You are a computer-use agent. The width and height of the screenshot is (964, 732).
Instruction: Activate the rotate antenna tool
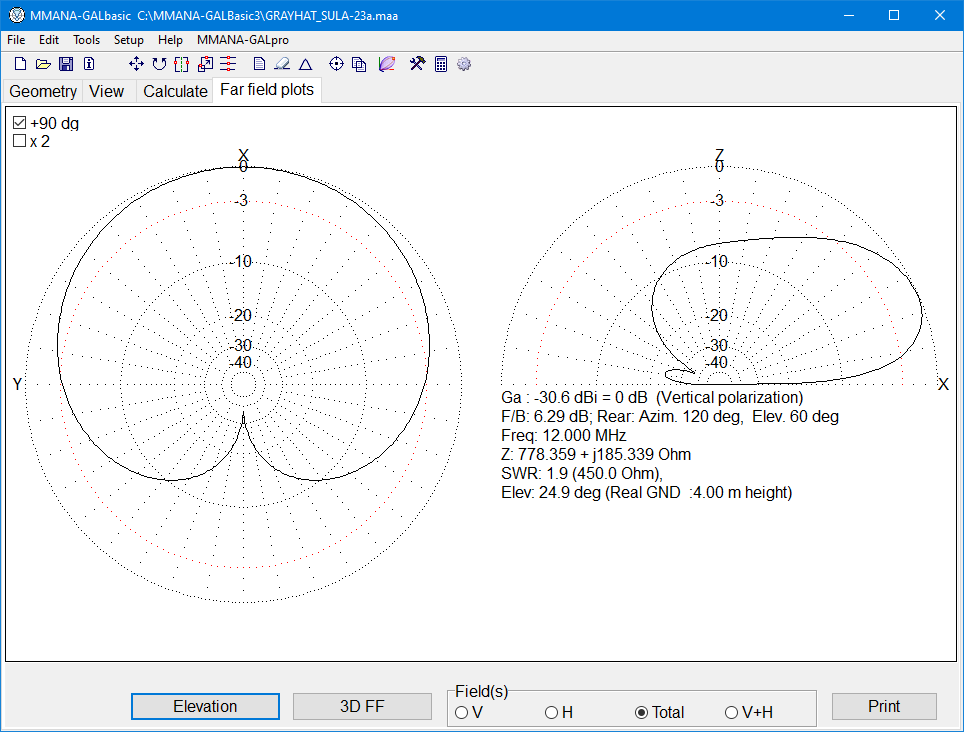(x=159, y=63)
